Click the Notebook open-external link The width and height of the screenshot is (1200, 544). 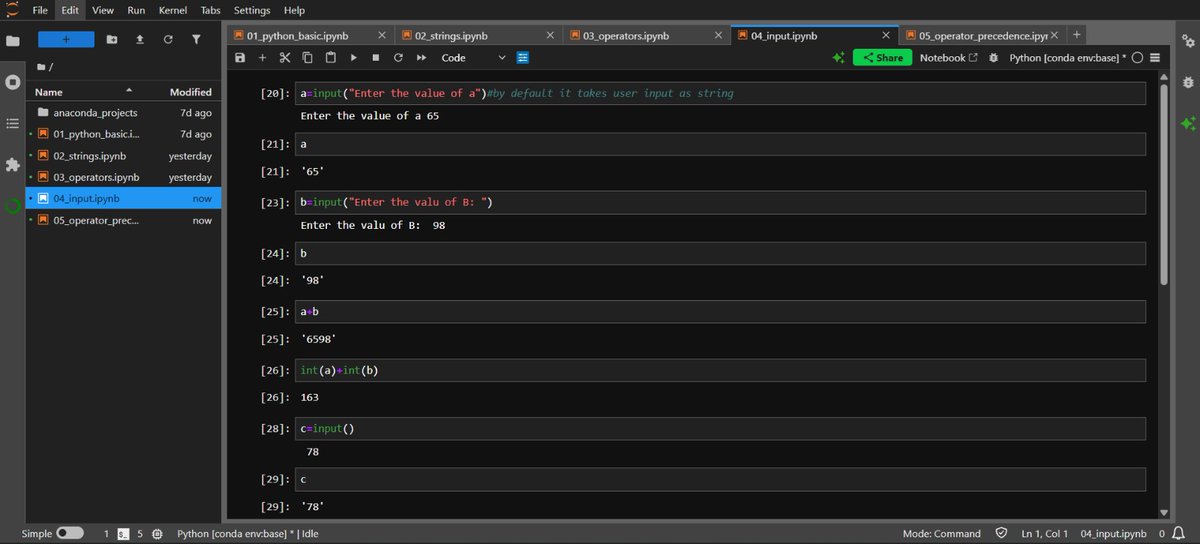(x=948, y=58)
